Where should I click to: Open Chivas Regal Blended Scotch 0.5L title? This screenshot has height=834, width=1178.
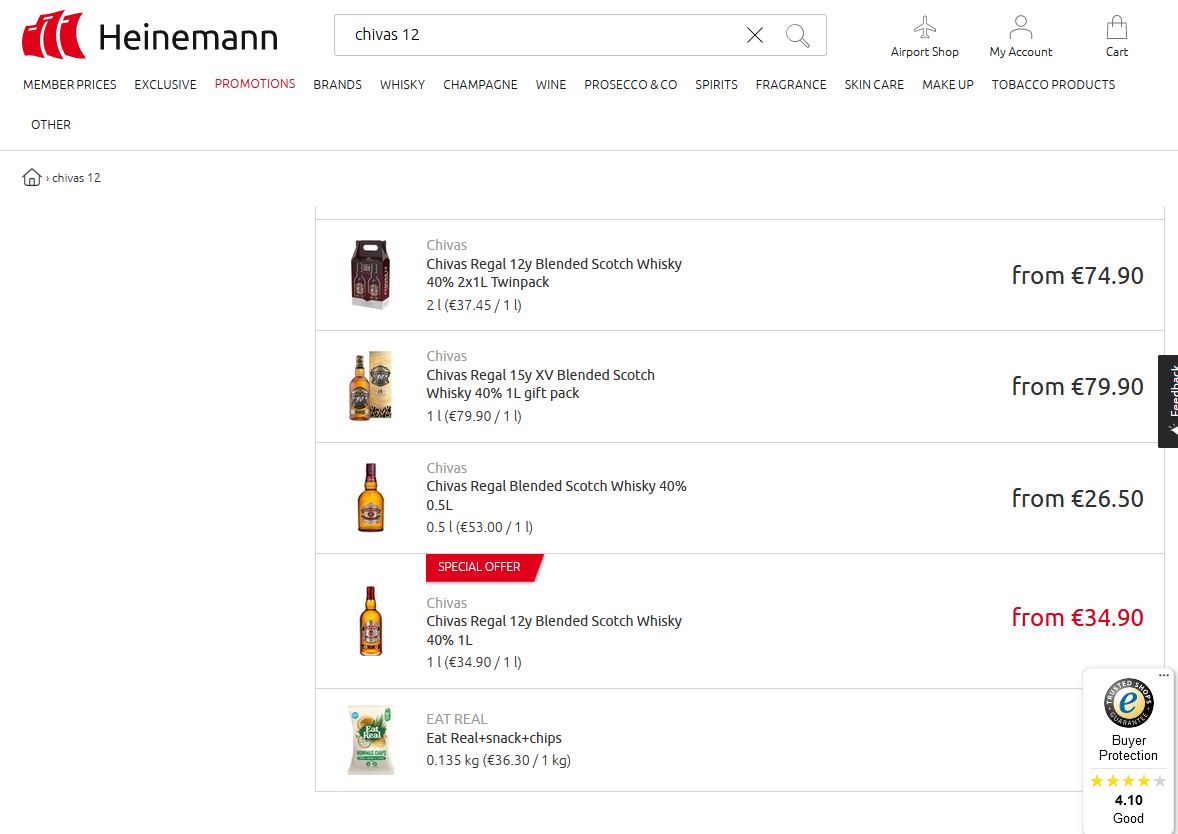[x=556, y=495]
